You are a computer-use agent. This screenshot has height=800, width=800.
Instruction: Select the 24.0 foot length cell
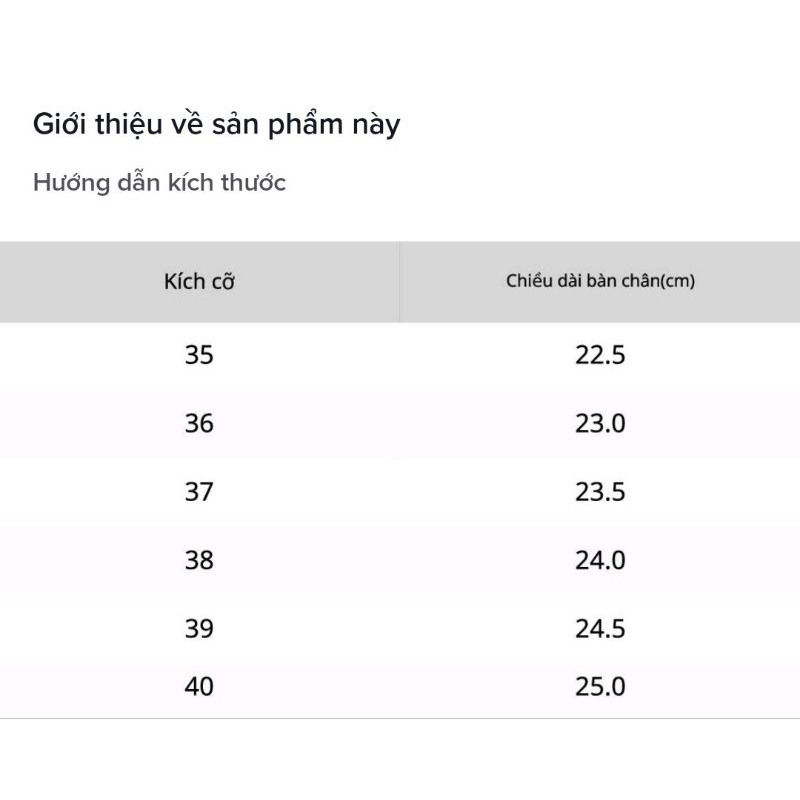tap(600, 560)
